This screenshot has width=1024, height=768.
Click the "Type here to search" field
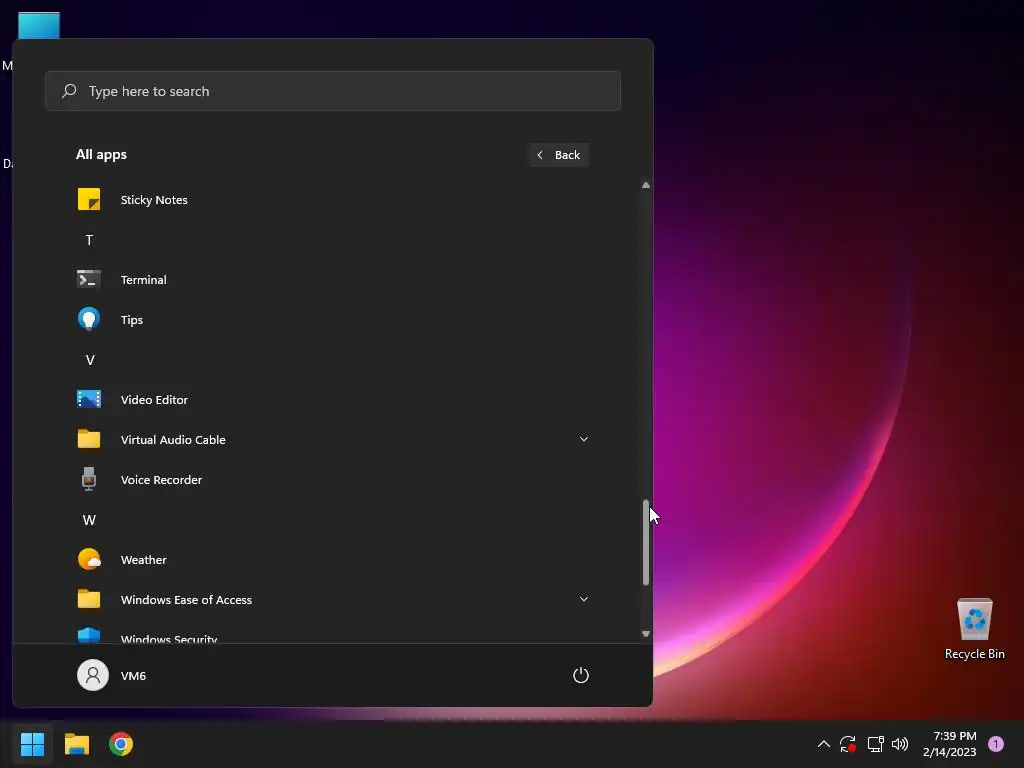(x=333, y=91)
